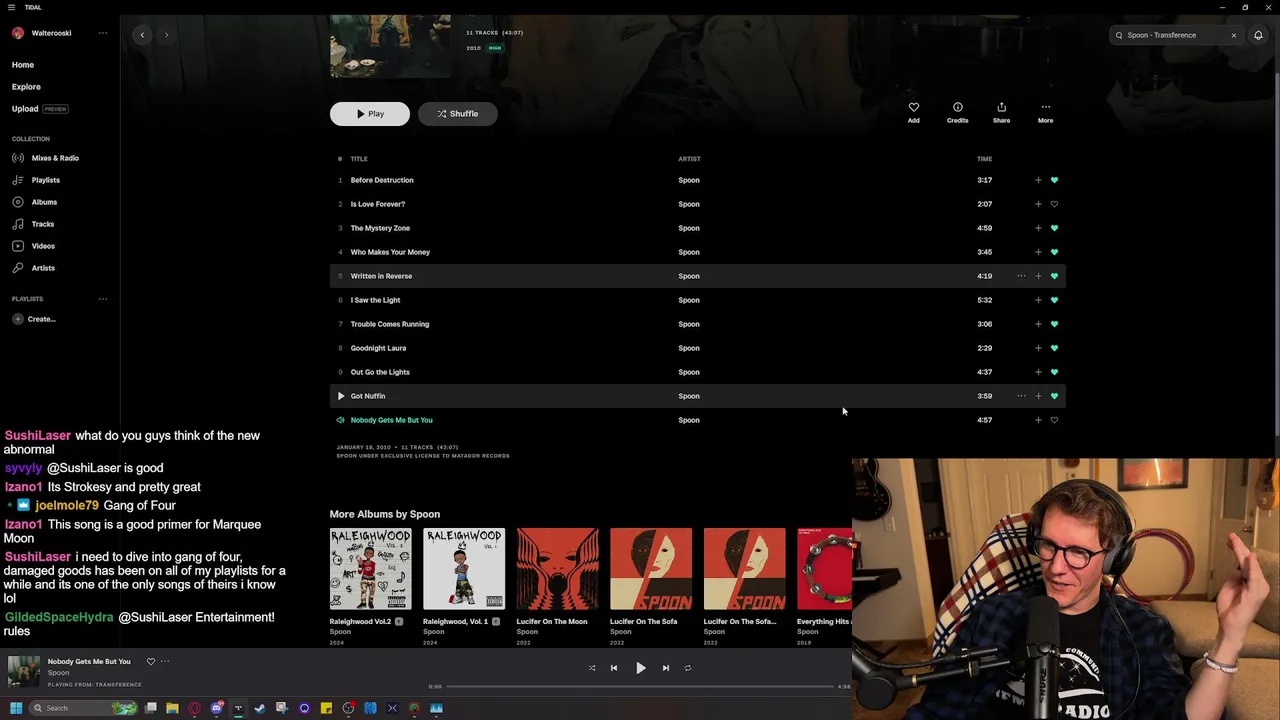Add album to collection with heart icon
The height and width of the screenshot is (720, 1280).
tap(914, 112)
